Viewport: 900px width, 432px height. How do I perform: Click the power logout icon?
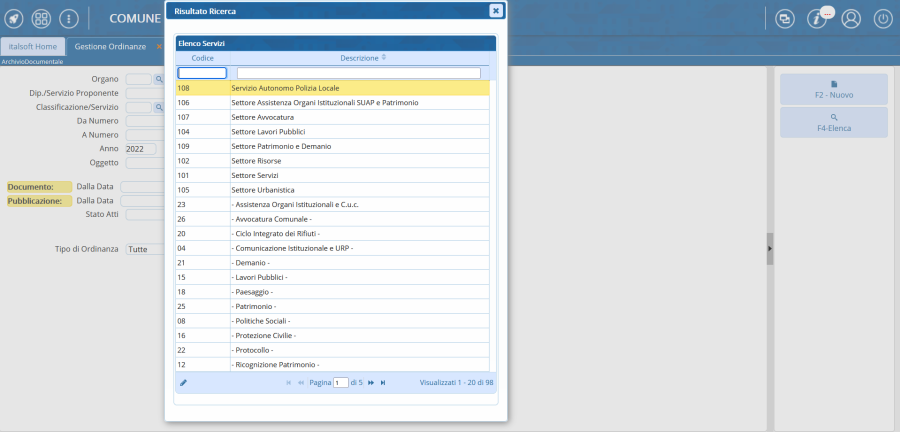pos(882,19)
